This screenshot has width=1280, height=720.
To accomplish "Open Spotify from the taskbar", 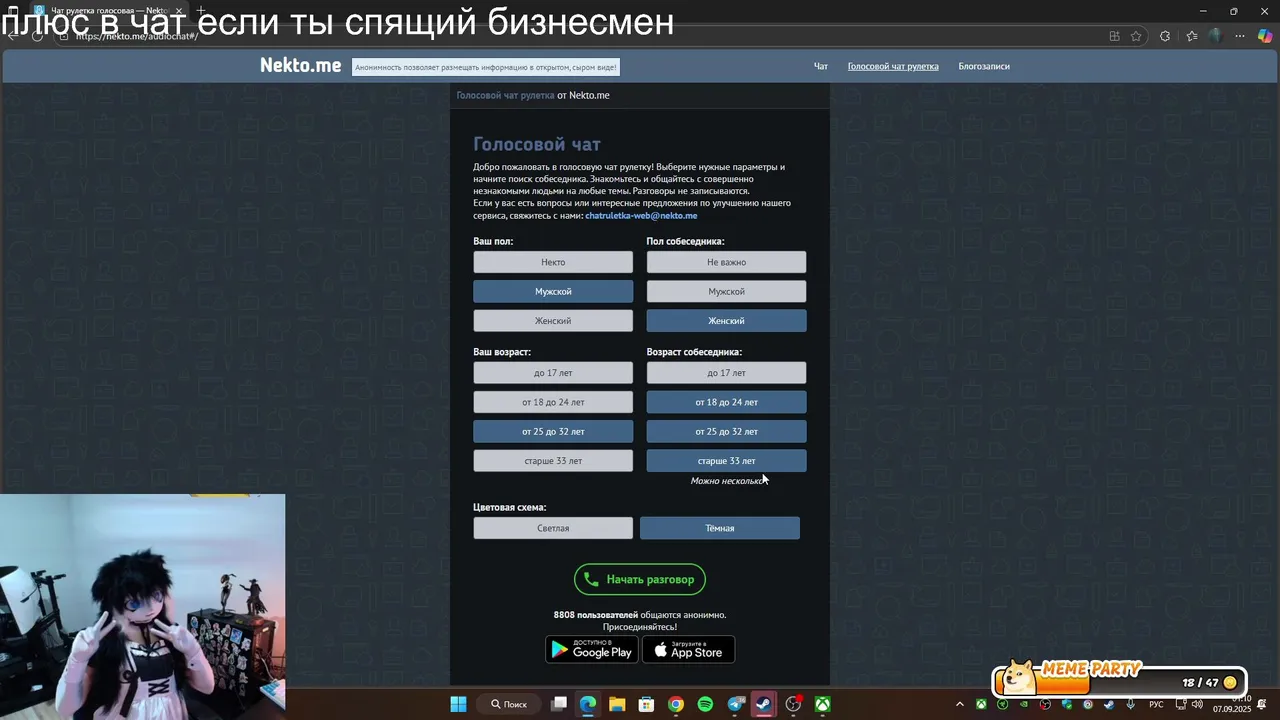I will click(x=705, y=704).
